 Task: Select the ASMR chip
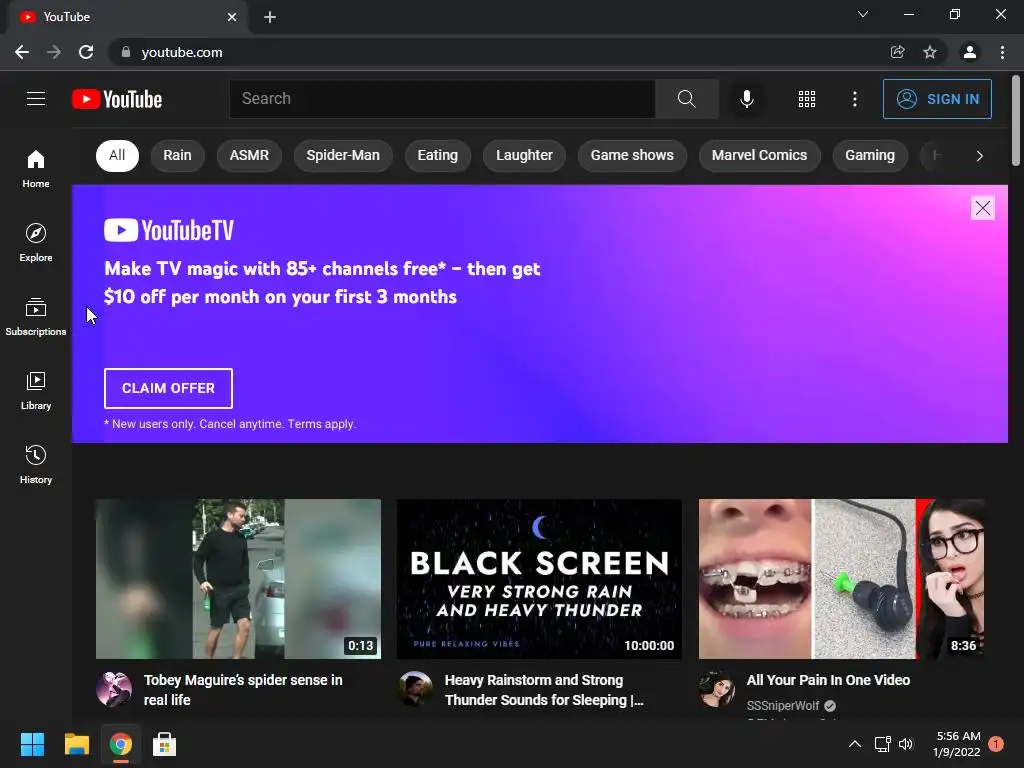[249, 155]
